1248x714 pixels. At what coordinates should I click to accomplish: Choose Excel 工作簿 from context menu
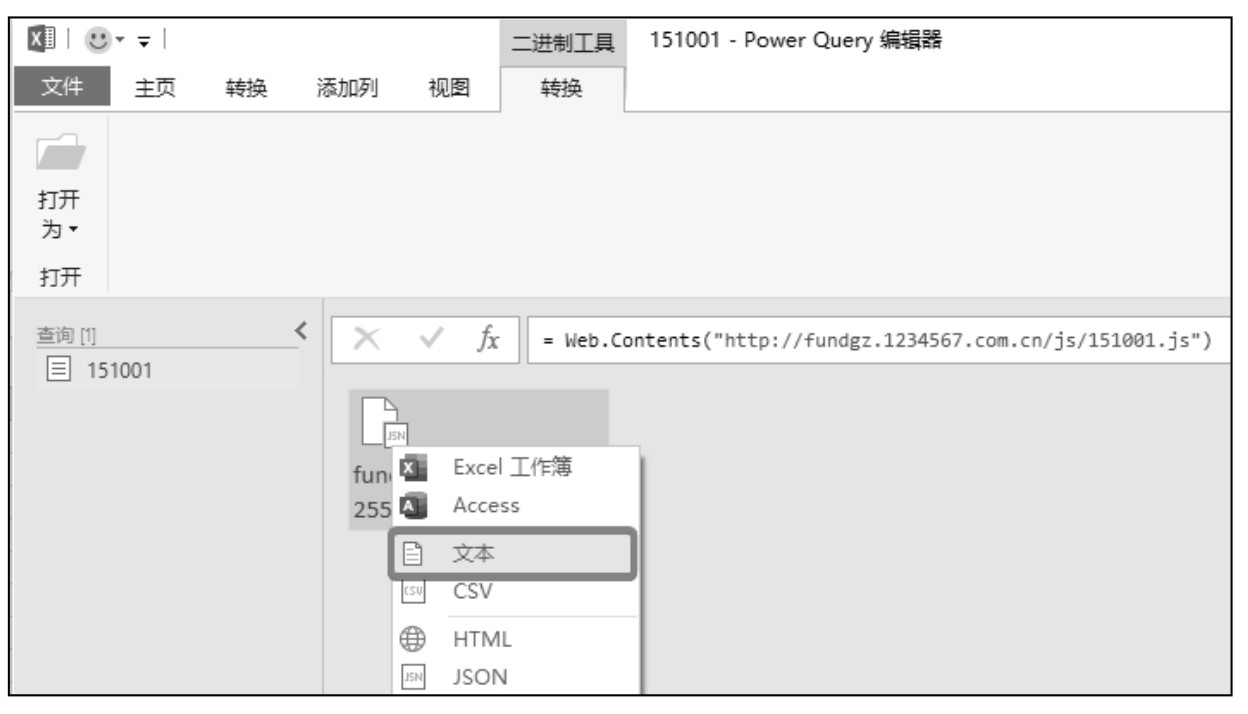(514, 467)
